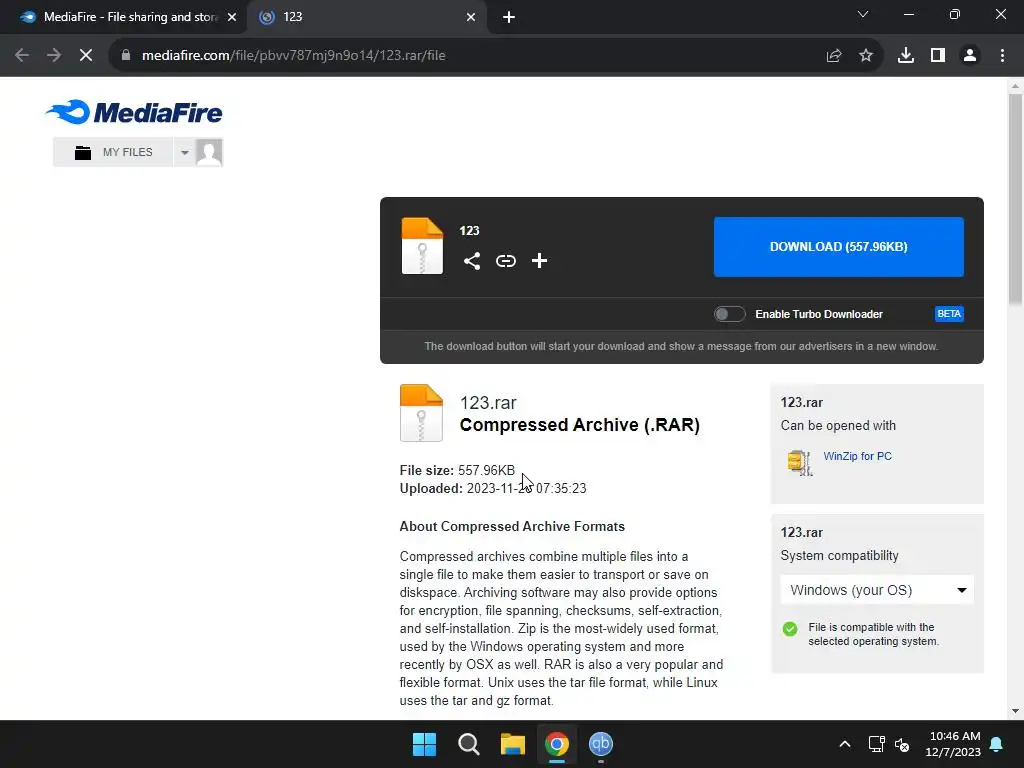Click scrollbar down arrow

tap(1015, 711)
